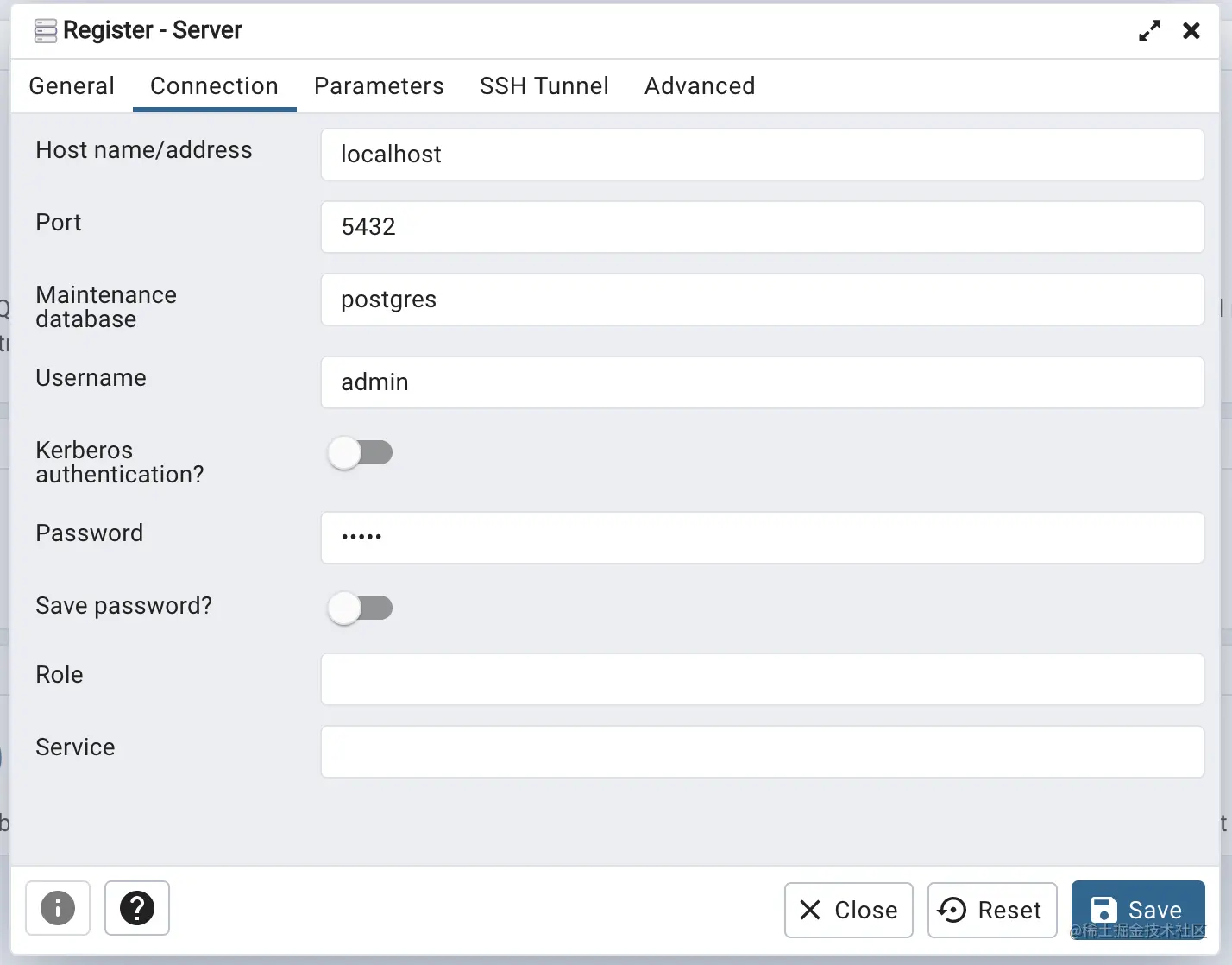This screenshot has width=1232, height=965.
Task: Close the Register - Server dialog with X icon
Action: [1191, 31]
